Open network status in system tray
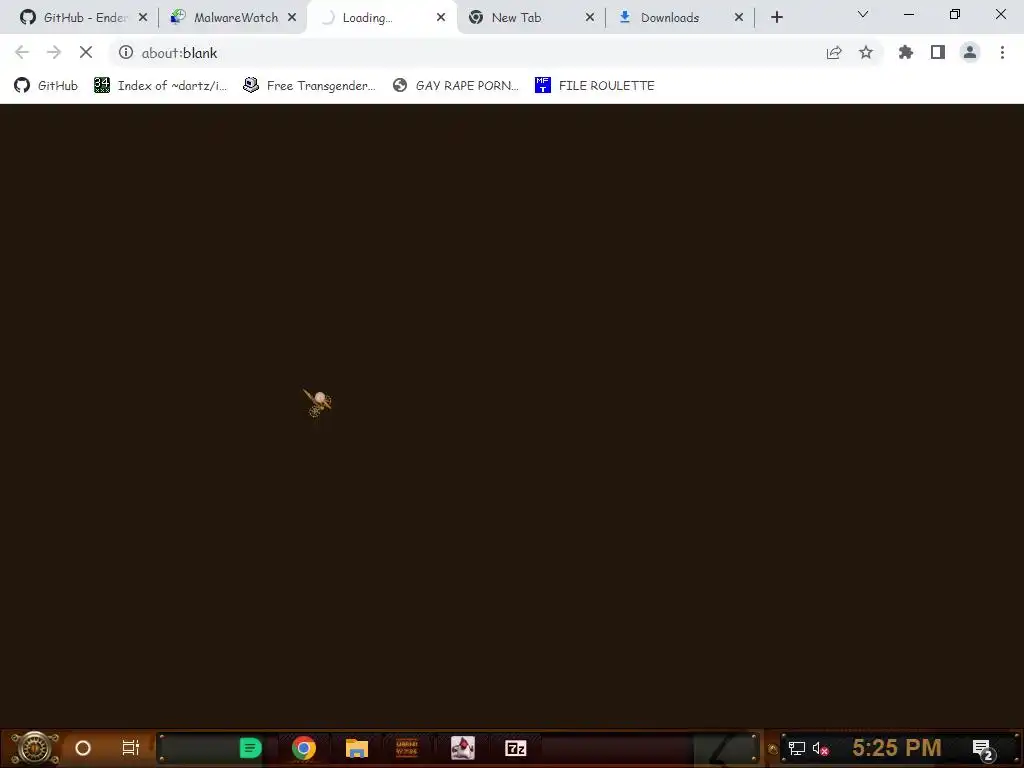The width and height of the screenshot is (1024, 768). click(797, 748)
